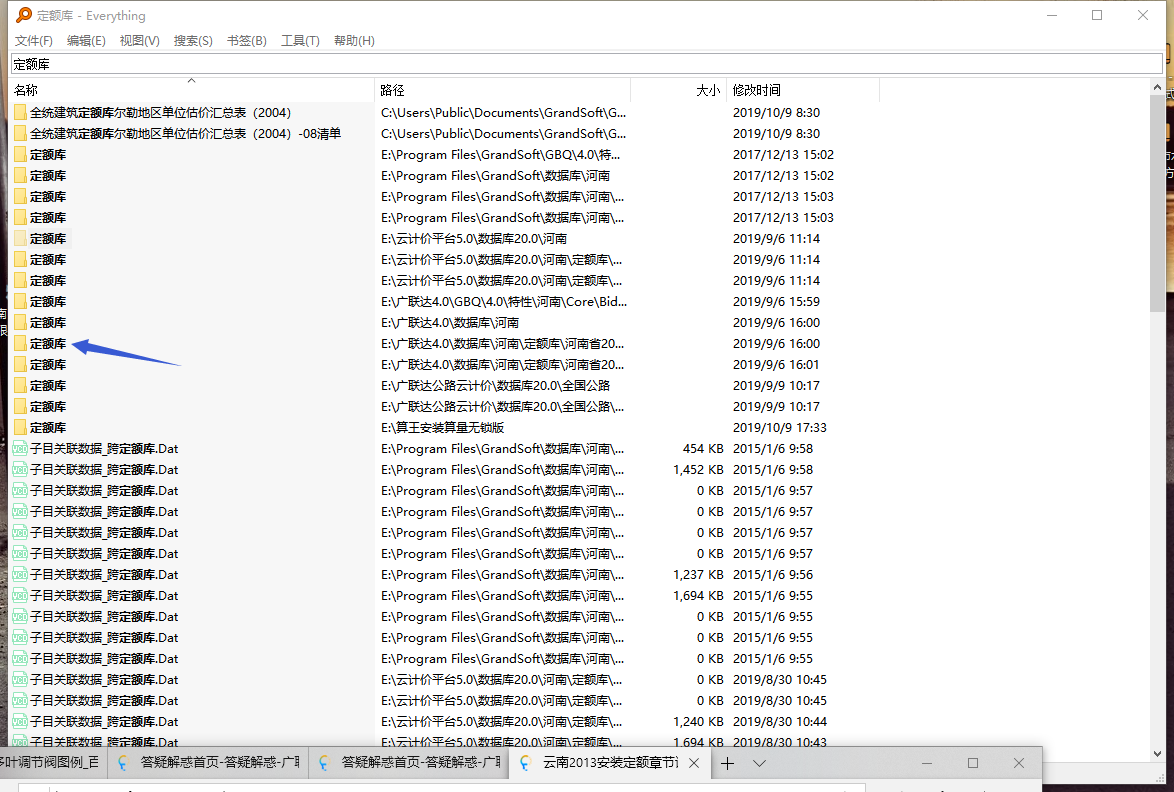The height and width of the screenshot is (792, 1174).
Task: Click the size value 1,452 KB
Action: click(699, 469)
